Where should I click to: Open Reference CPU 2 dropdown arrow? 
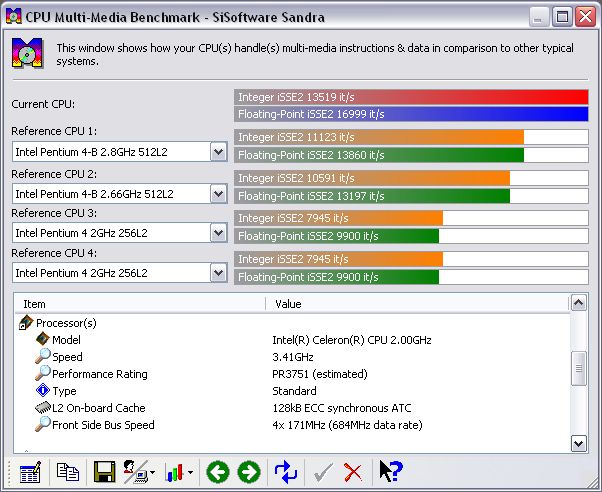[218, 194]
